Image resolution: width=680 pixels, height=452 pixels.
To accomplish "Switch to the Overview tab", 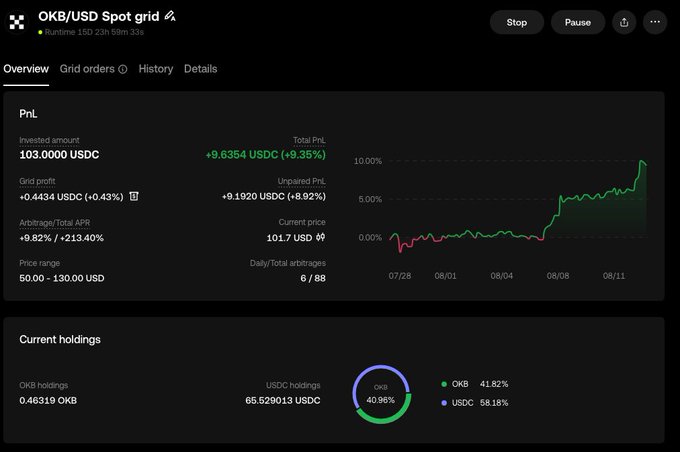I will click(x=26, y=69).
